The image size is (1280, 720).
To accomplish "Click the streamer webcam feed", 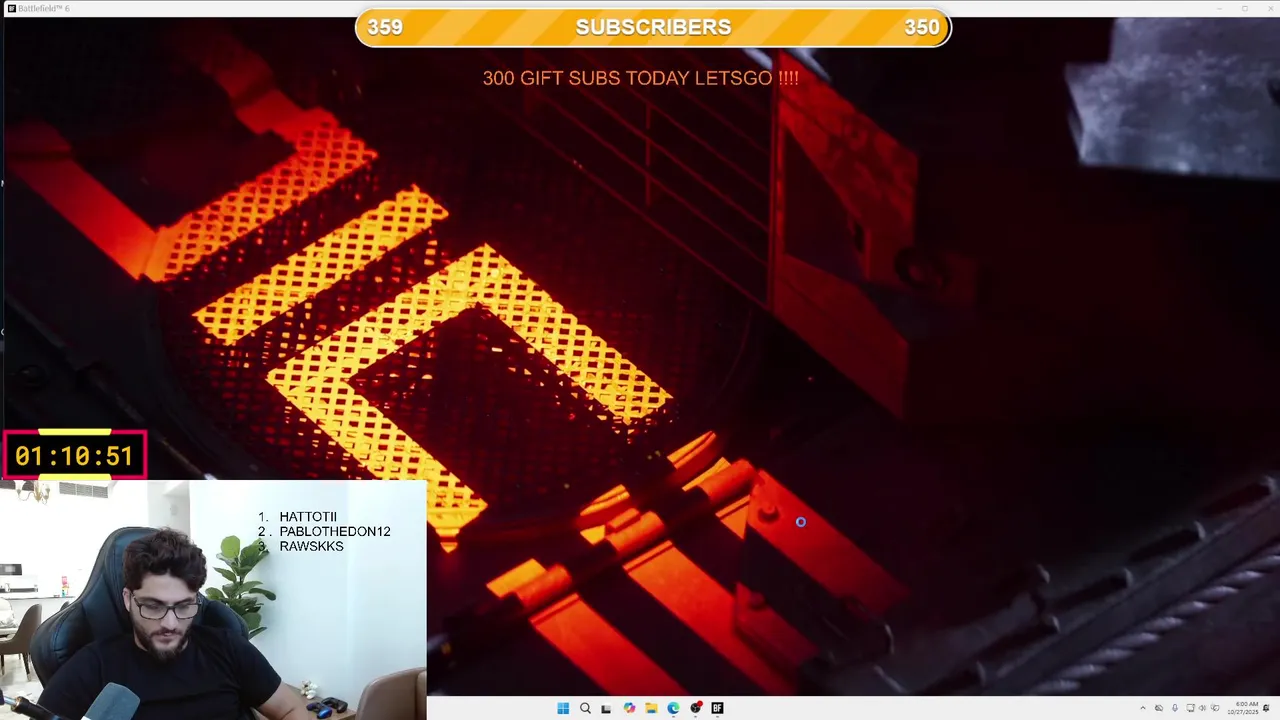I will coord(213,600).
